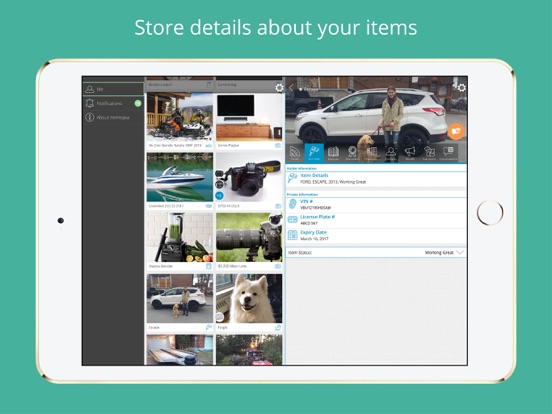
Task: Open the Me profile menu item
Action: tap(113, 89)
